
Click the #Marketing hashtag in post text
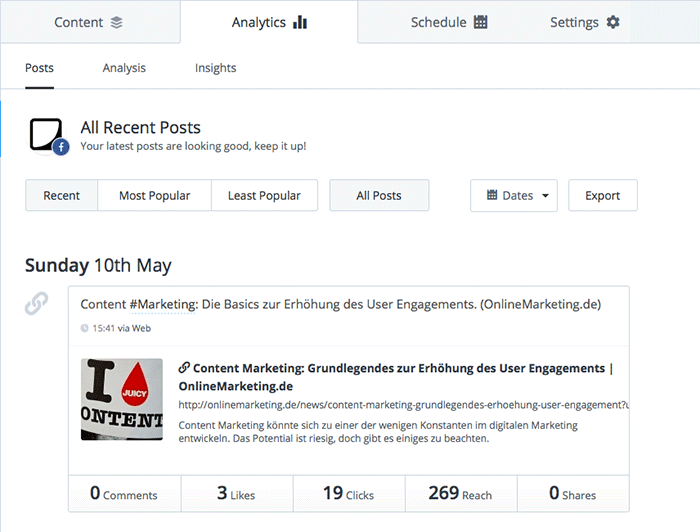pos(162,304)
